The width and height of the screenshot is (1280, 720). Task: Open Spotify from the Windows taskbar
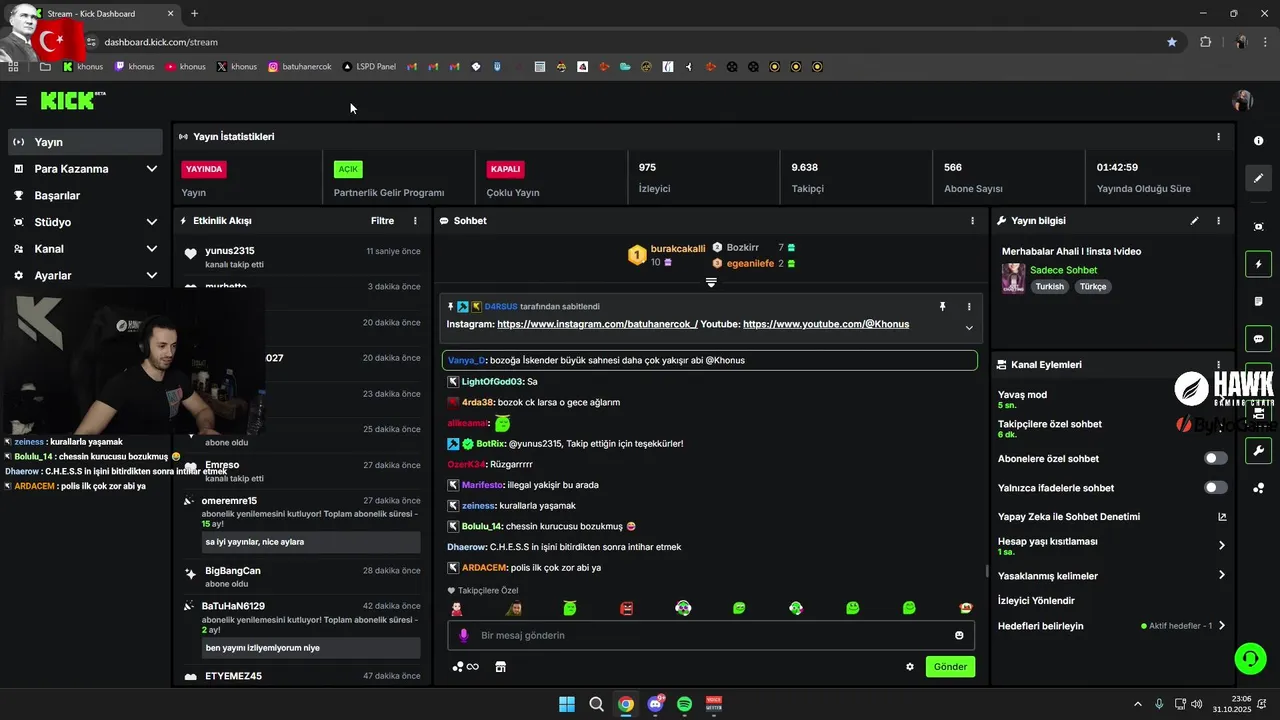[685, 704]
